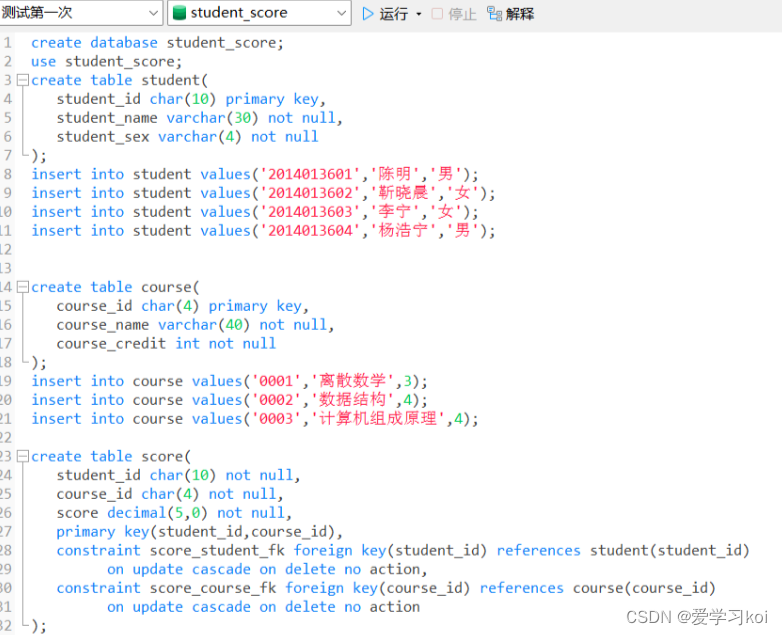The image size is (782, 635).
Task: Click insert line with value '2014013604'
Action: pyautogui.click(x=263, y=230)
